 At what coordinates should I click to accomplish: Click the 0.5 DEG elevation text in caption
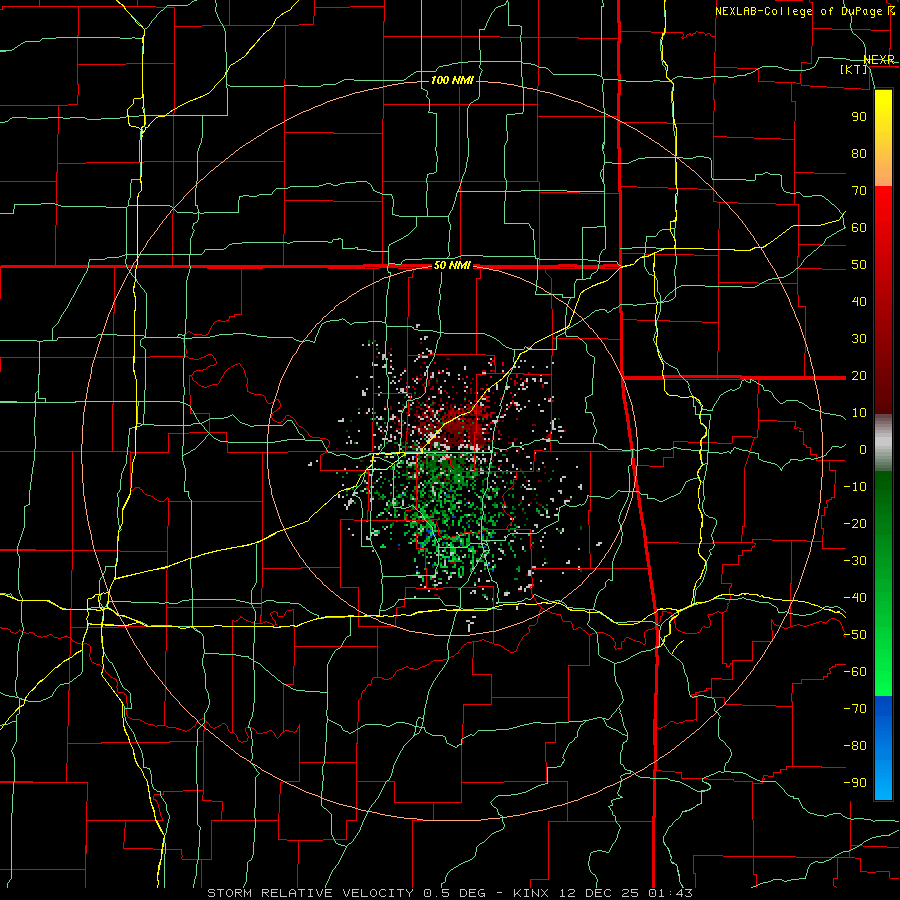454,893
